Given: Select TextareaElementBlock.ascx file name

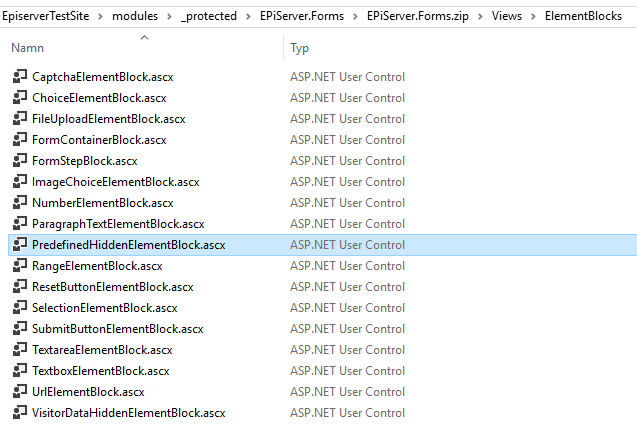Looking at the screenshot, I should (x=102, y=350).
